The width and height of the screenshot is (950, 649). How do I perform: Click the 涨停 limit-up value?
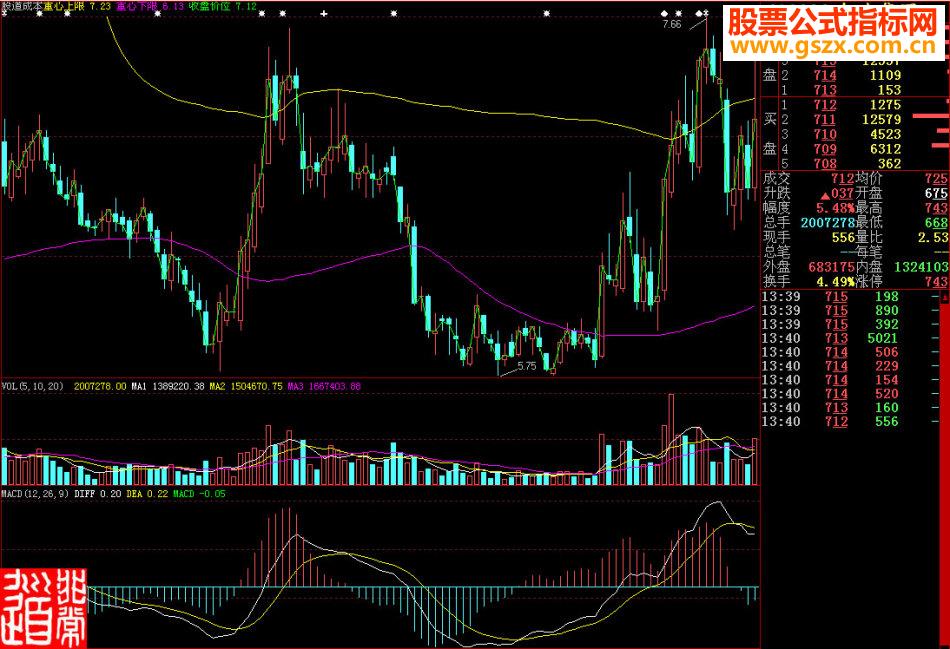(935, 281)
